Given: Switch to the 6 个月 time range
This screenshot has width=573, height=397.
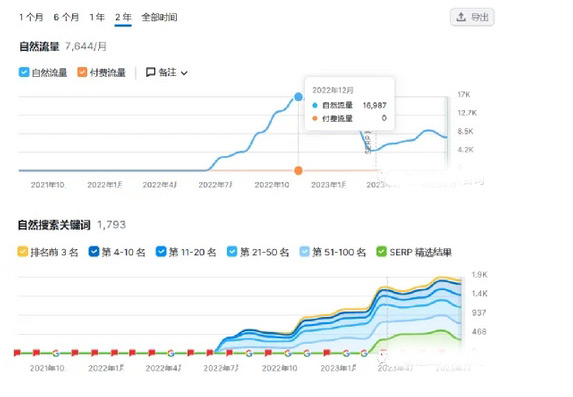Looking at the screenshot, I should pos(66,17).
